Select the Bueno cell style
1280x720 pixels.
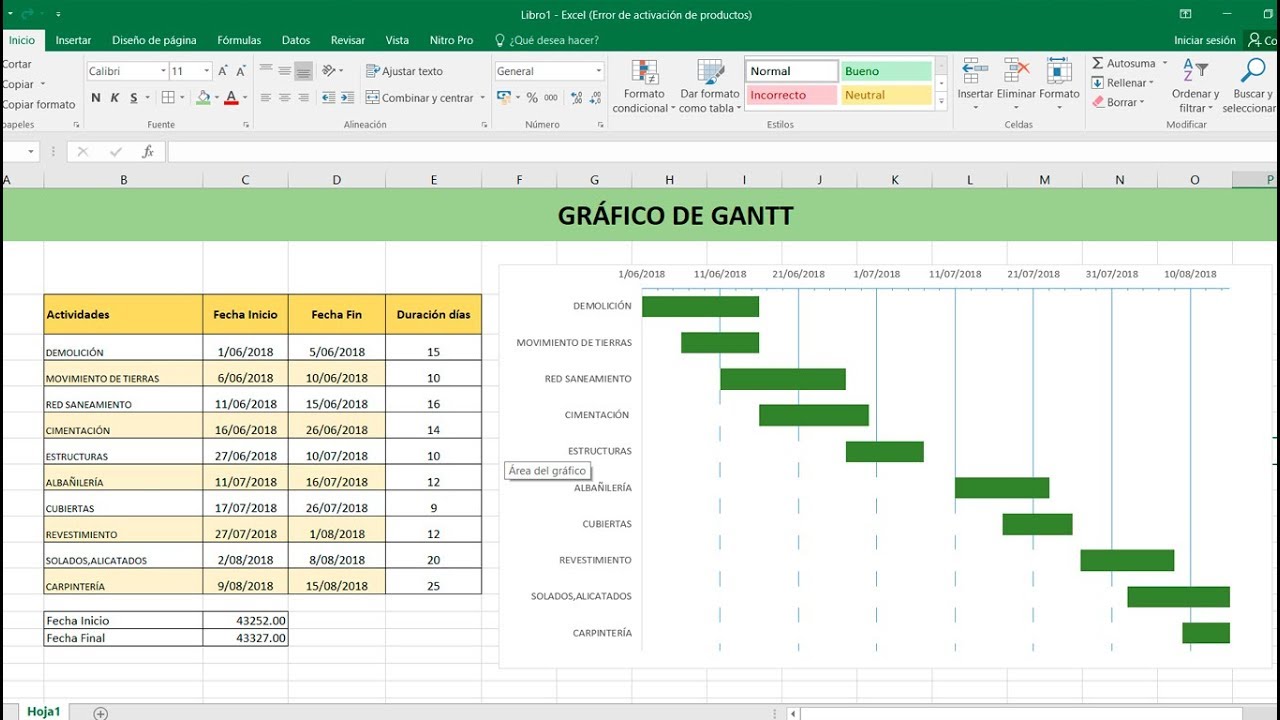tap(886, 71)
